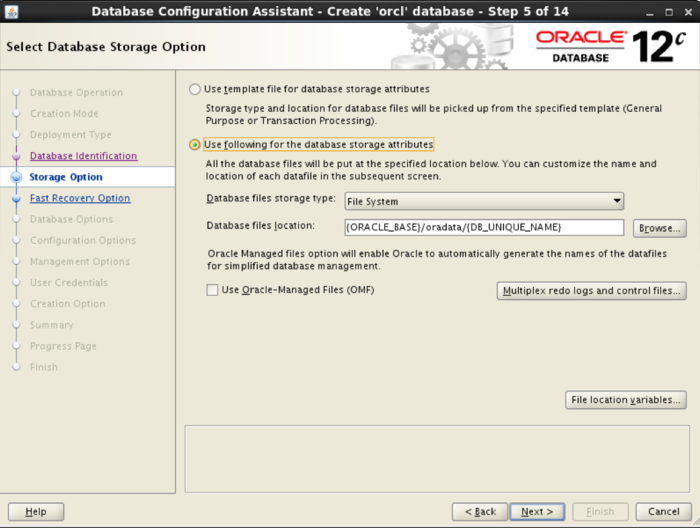Click the 'User Credentials' step label
Viewport: 700px width, 528px height.
pos(69,283)
